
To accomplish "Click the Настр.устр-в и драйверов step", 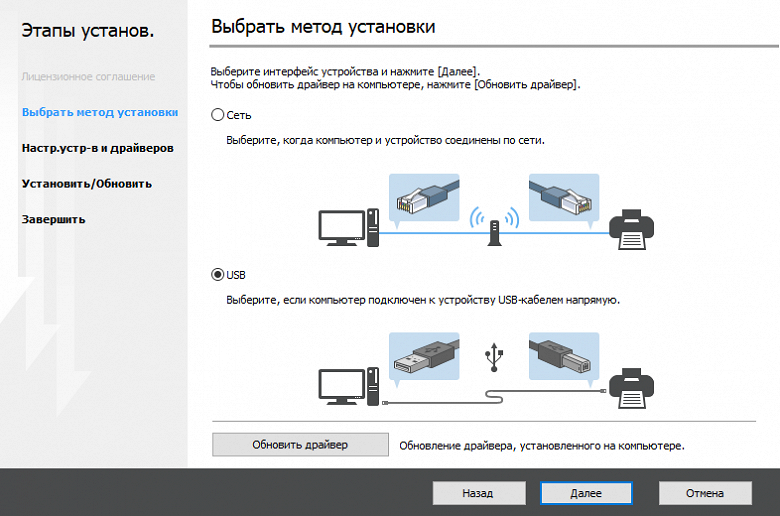I will point(98,148).
